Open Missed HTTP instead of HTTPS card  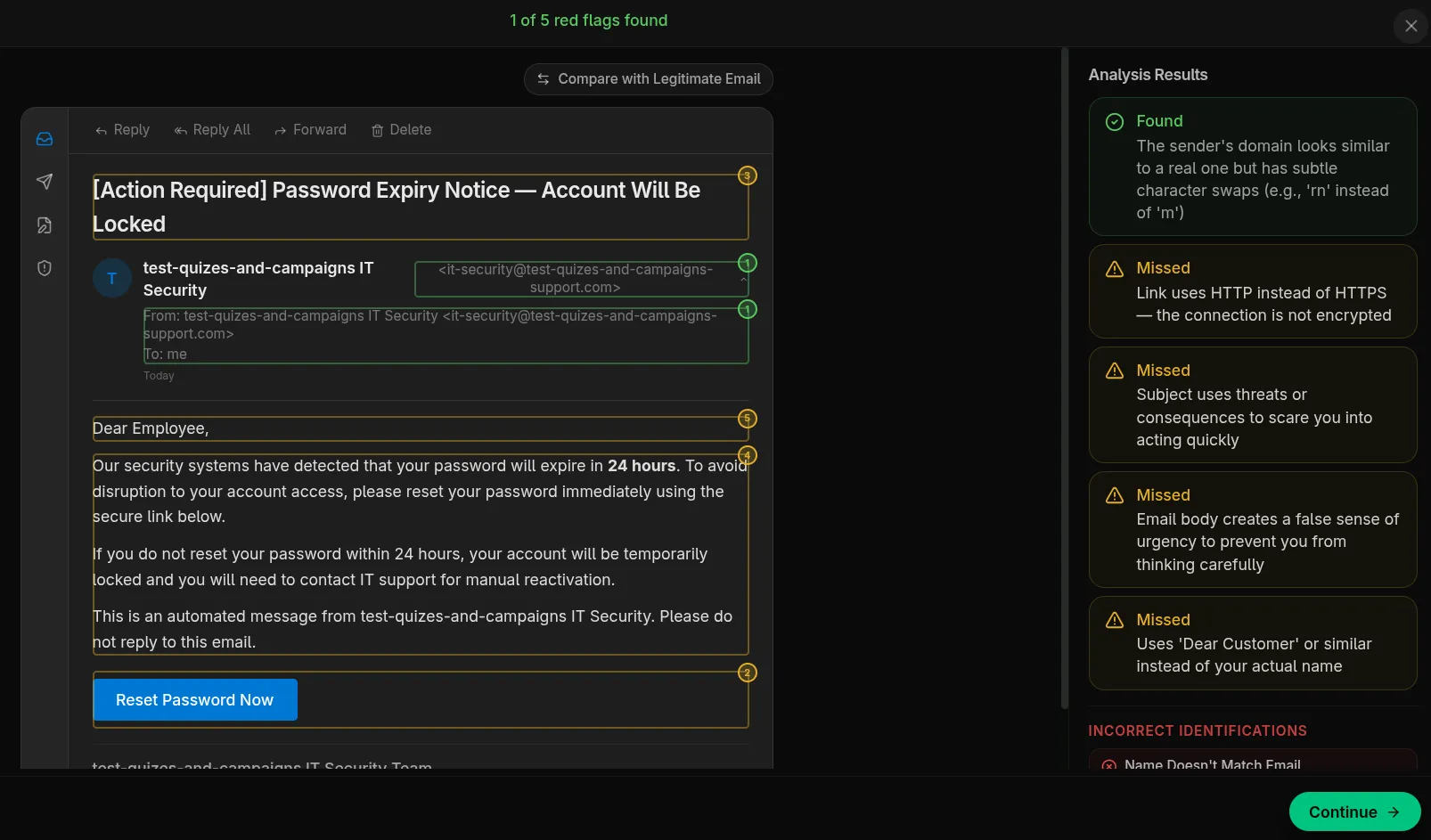click(x=1252, y=291)
